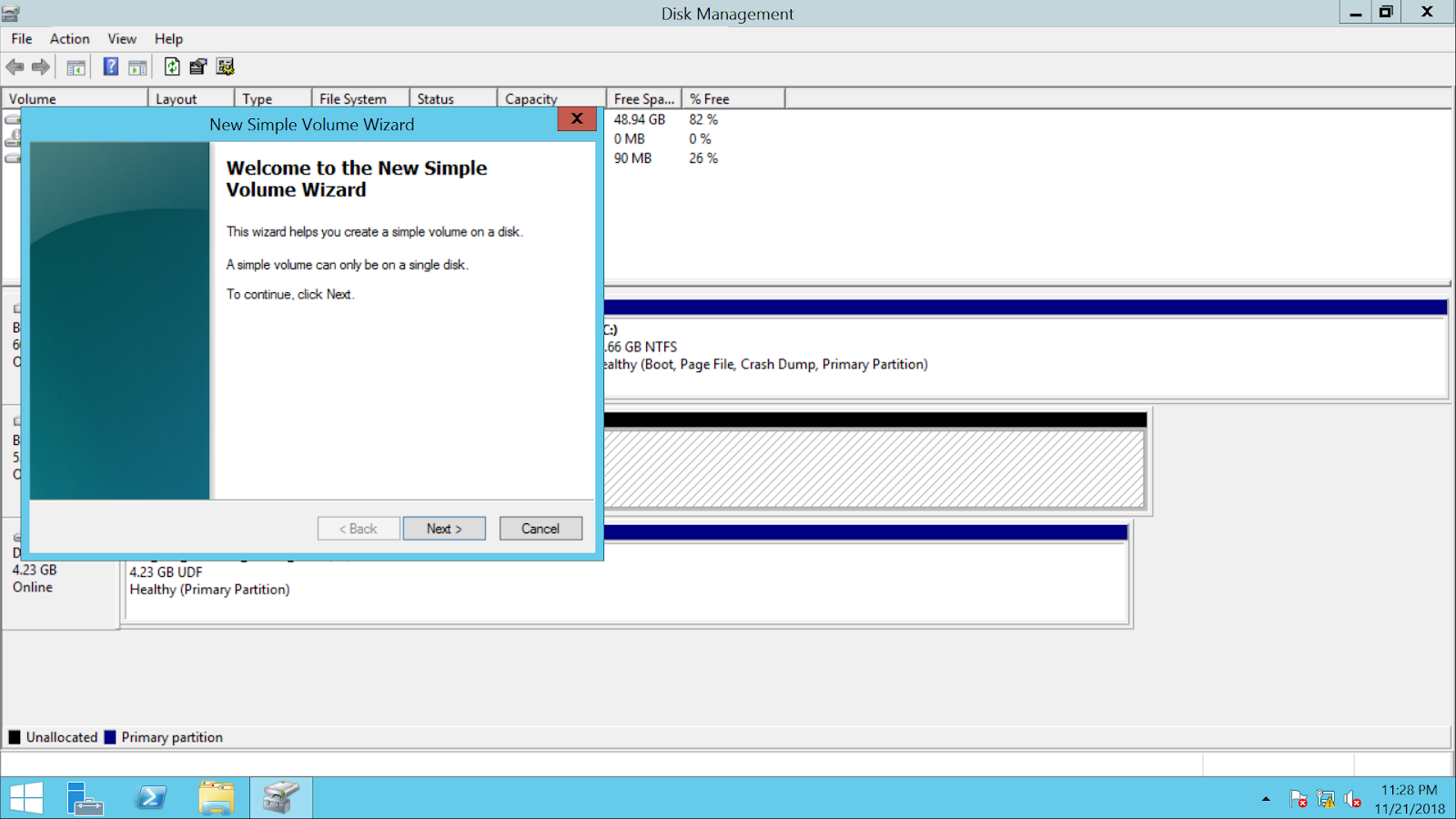
Task: Open the Windows Start button
Action: [x=26, y=796]
